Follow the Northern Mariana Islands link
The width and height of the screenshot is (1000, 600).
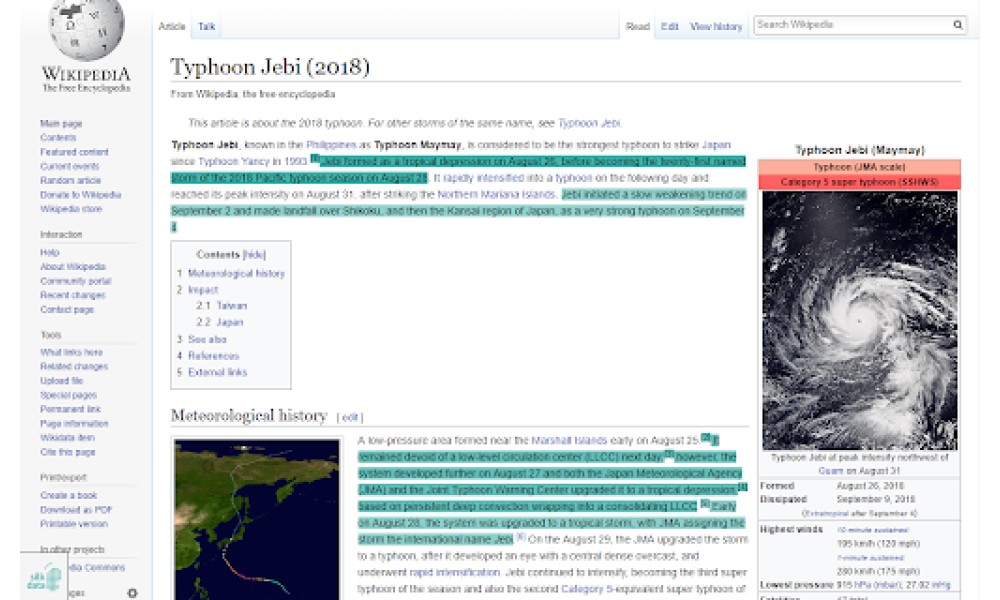496,194
